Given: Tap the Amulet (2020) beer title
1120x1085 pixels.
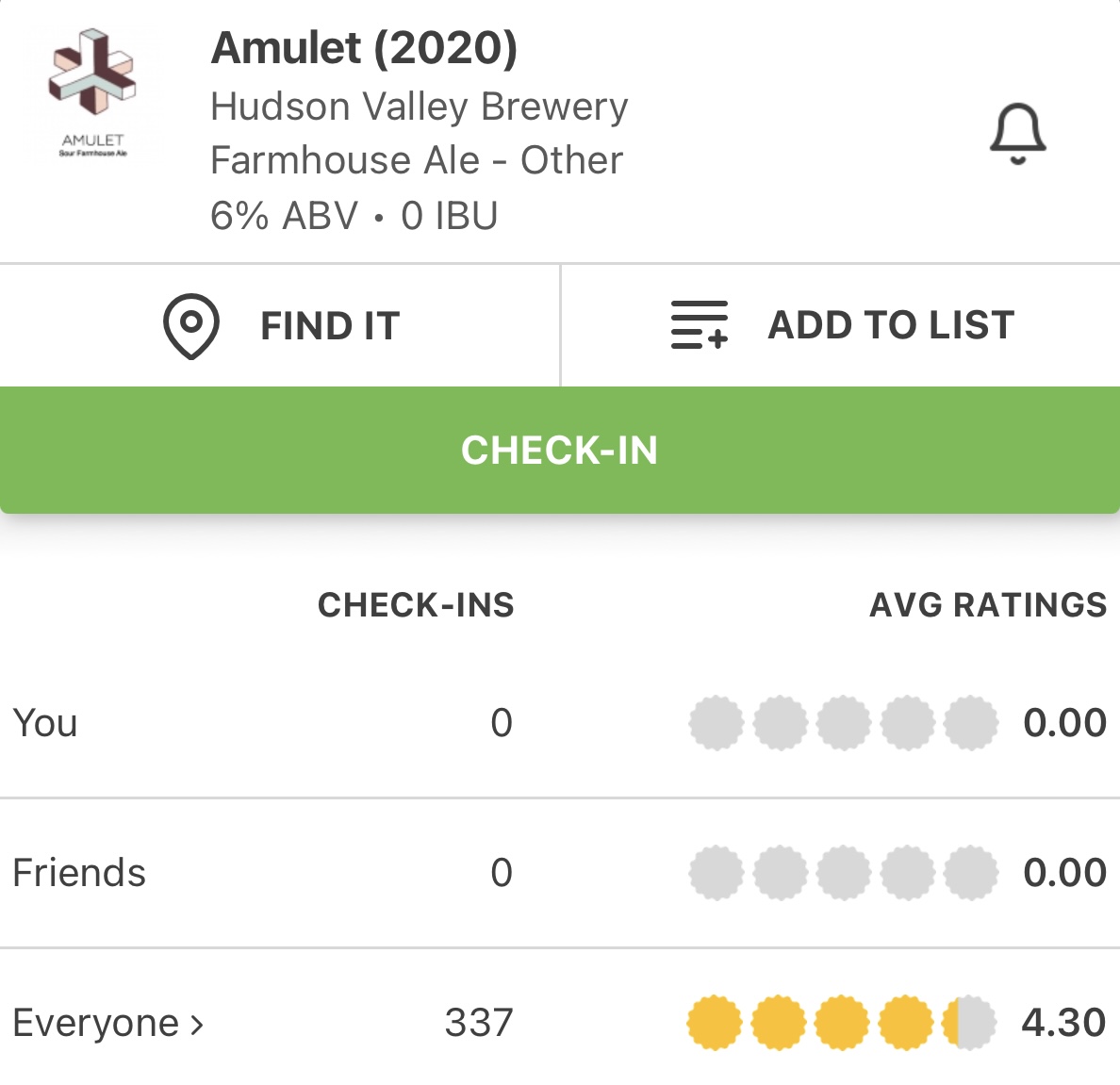Looking at the screenshot, I should 364,48.
